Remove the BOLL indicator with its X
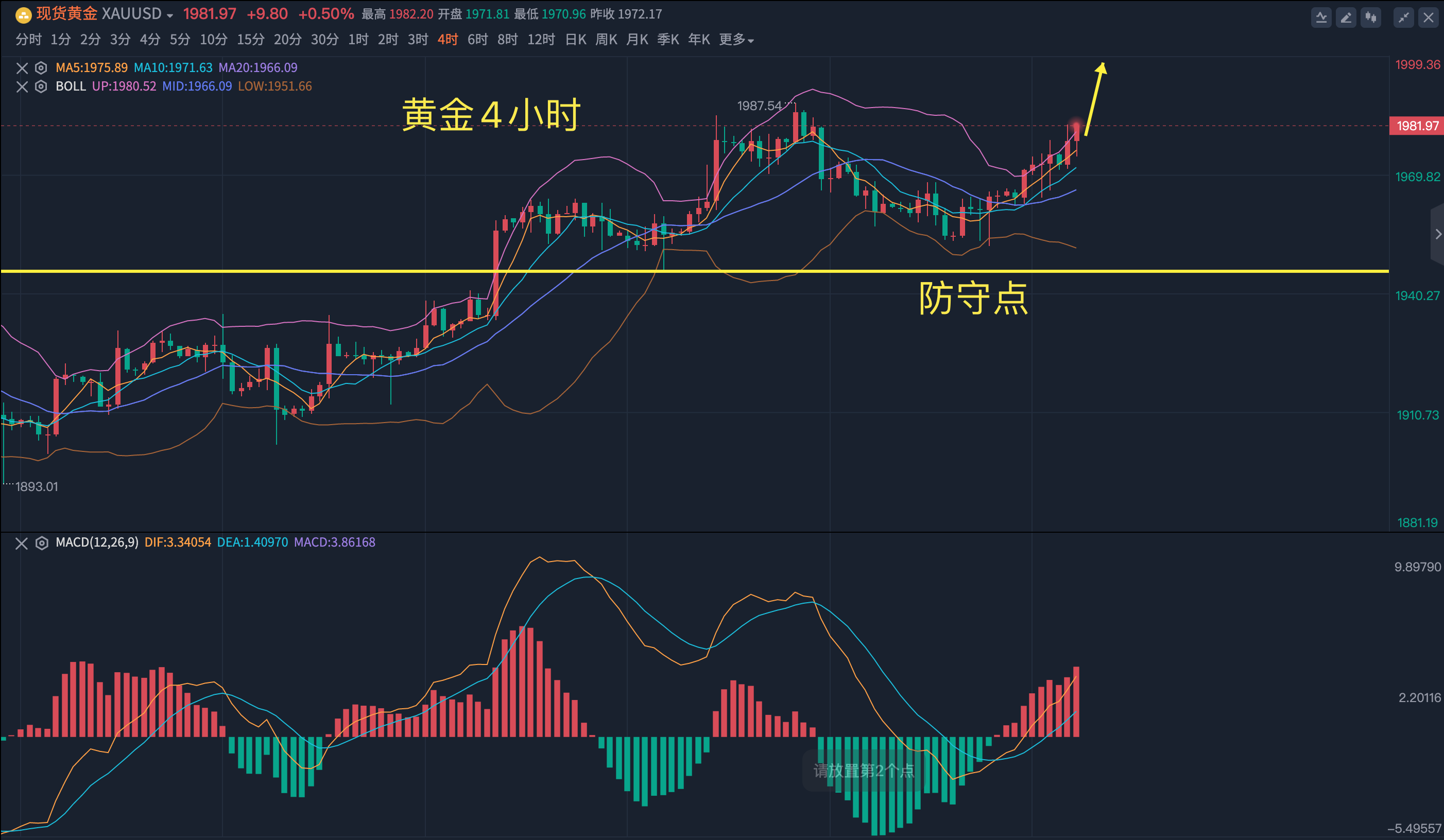 coord(22,86)
